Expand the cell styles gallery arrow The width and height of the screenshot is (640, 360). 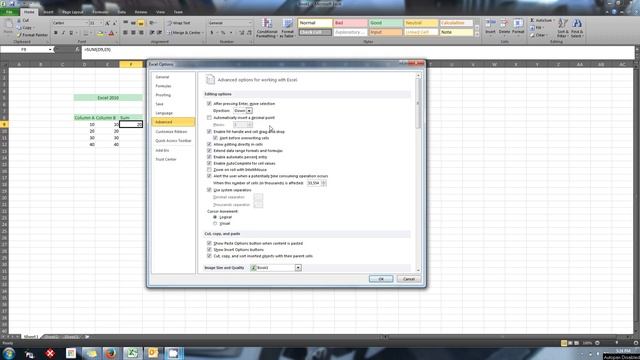tap(477, 34)
